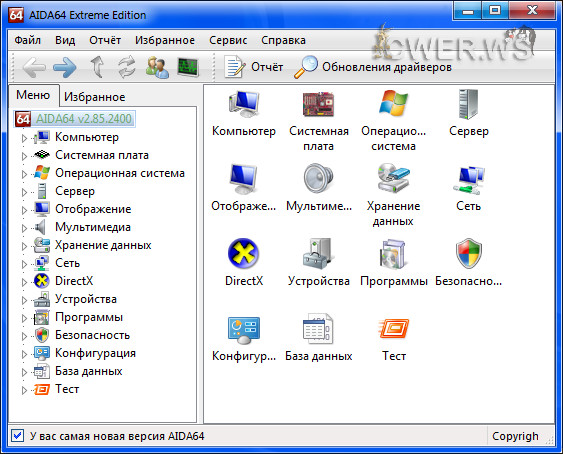The image size is (563, 454).
Task: Expand the Программы tree node
Action: (x=24, y=318)
